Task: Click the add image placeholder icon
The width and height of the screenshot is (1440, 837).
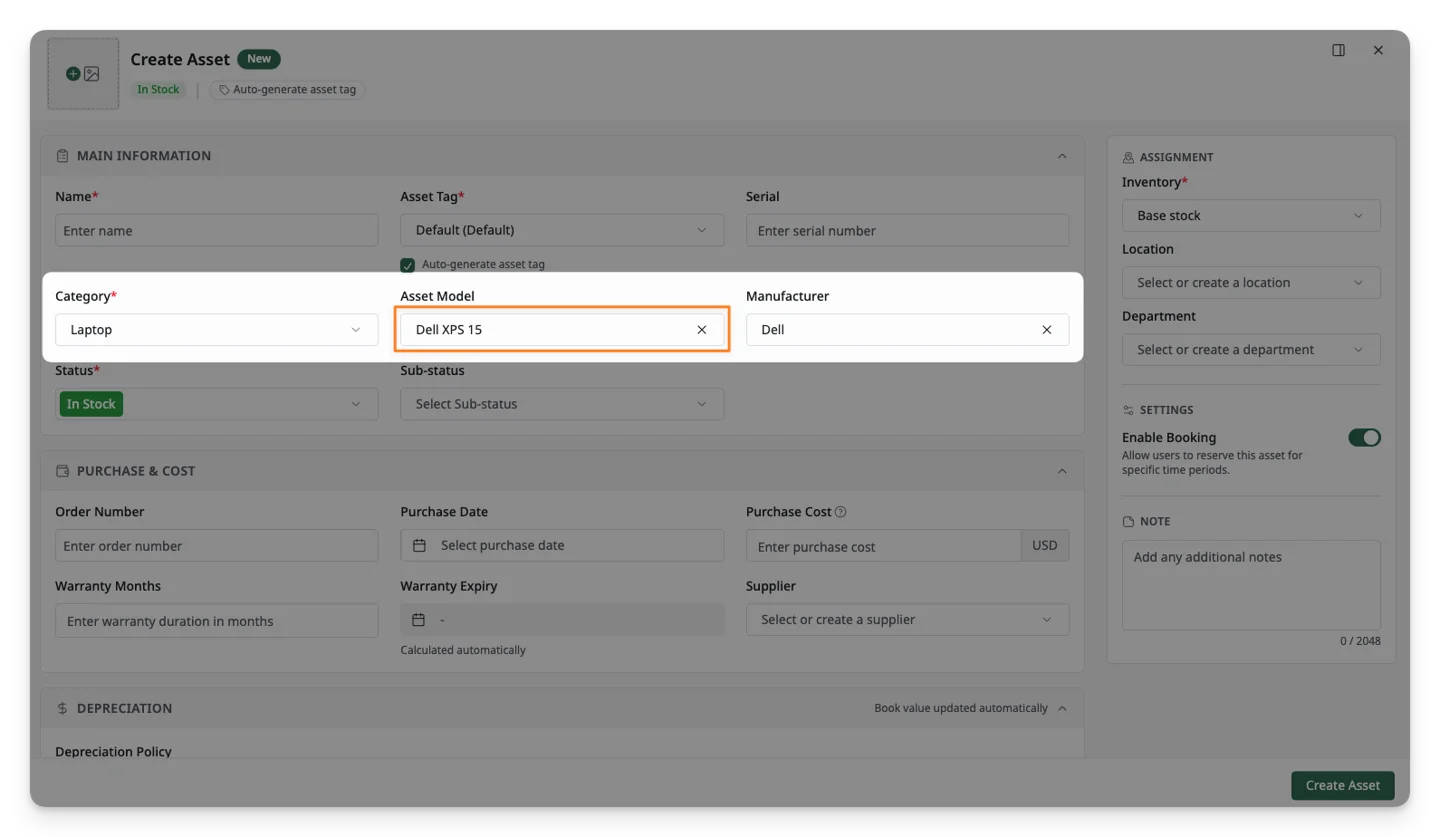Action: [83, 74]
